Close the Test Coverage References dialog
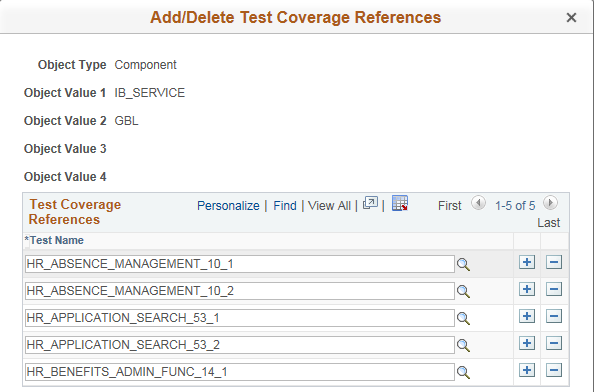The width and height of the screenshot is (594, 392). click(571, 17)
